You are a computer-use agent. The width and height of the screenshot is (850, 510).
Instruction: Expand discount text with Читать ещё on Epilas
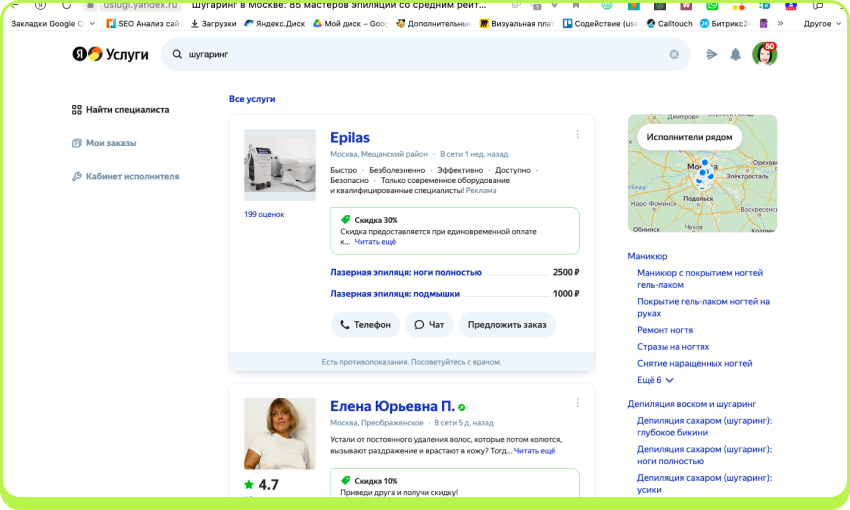click(x=375, y=242)
